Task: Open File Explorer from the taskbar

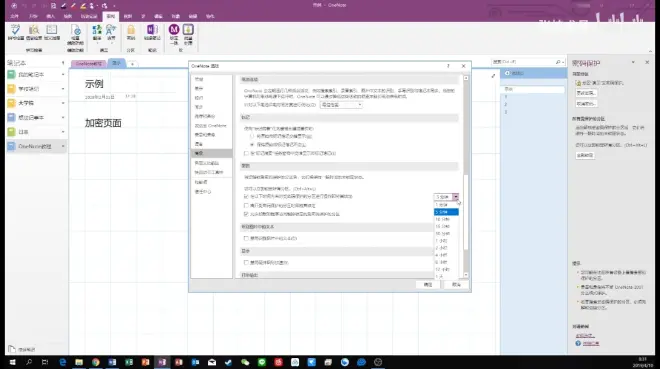Action: point(79,362)
